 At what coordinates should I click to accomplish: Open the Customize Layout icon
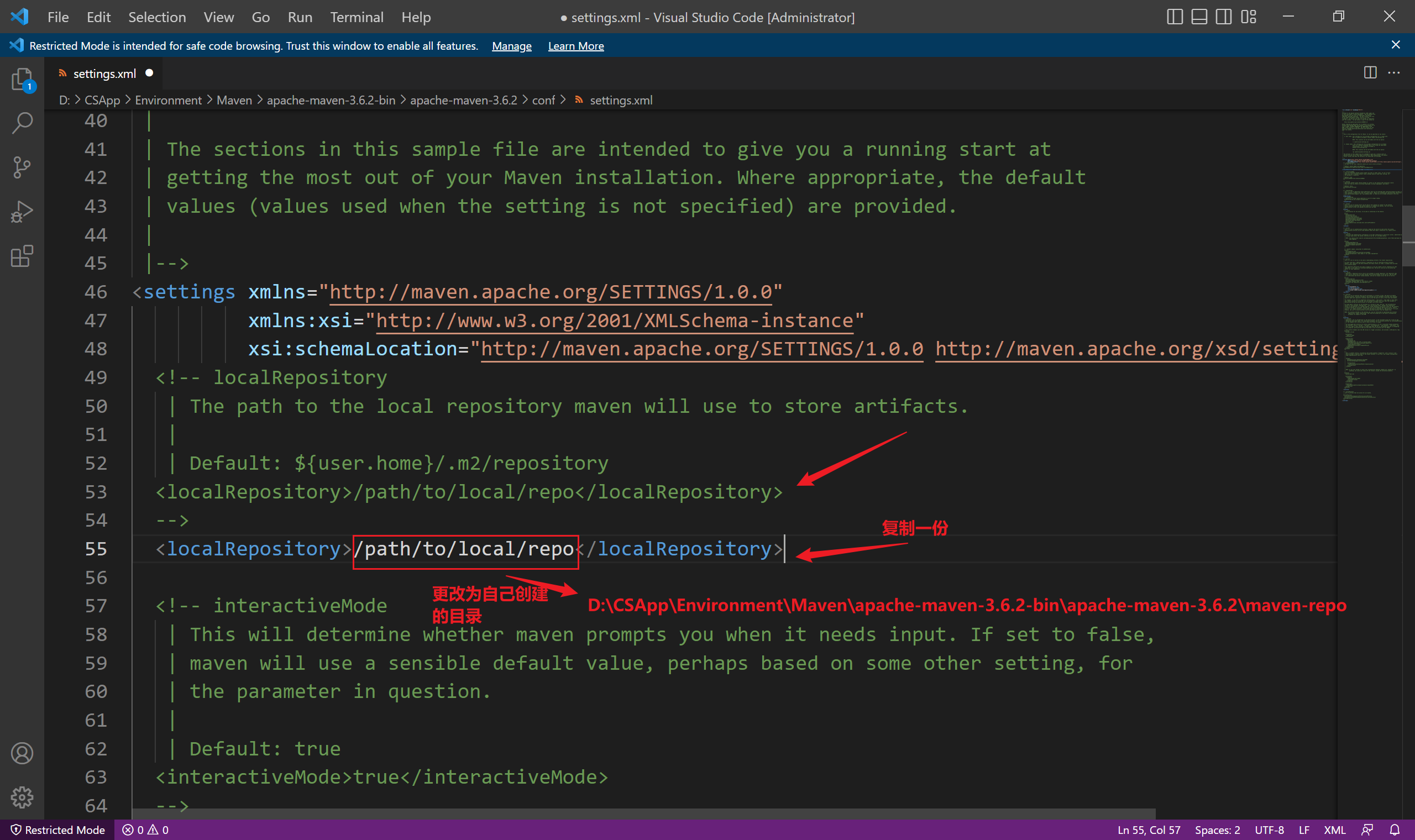(1249, 17)
